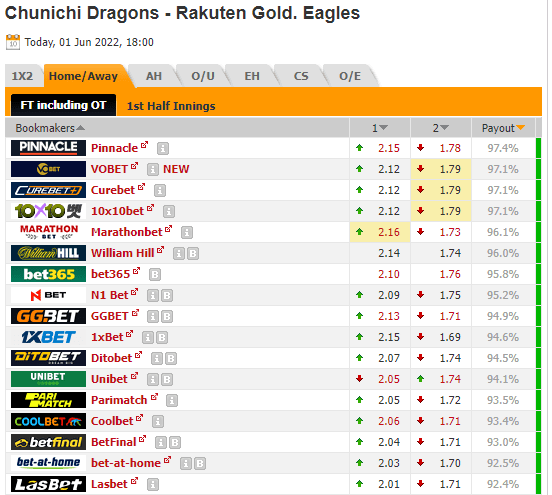Select FT including OT option
This screenshot has width=552, height=495.
point(63,105)
